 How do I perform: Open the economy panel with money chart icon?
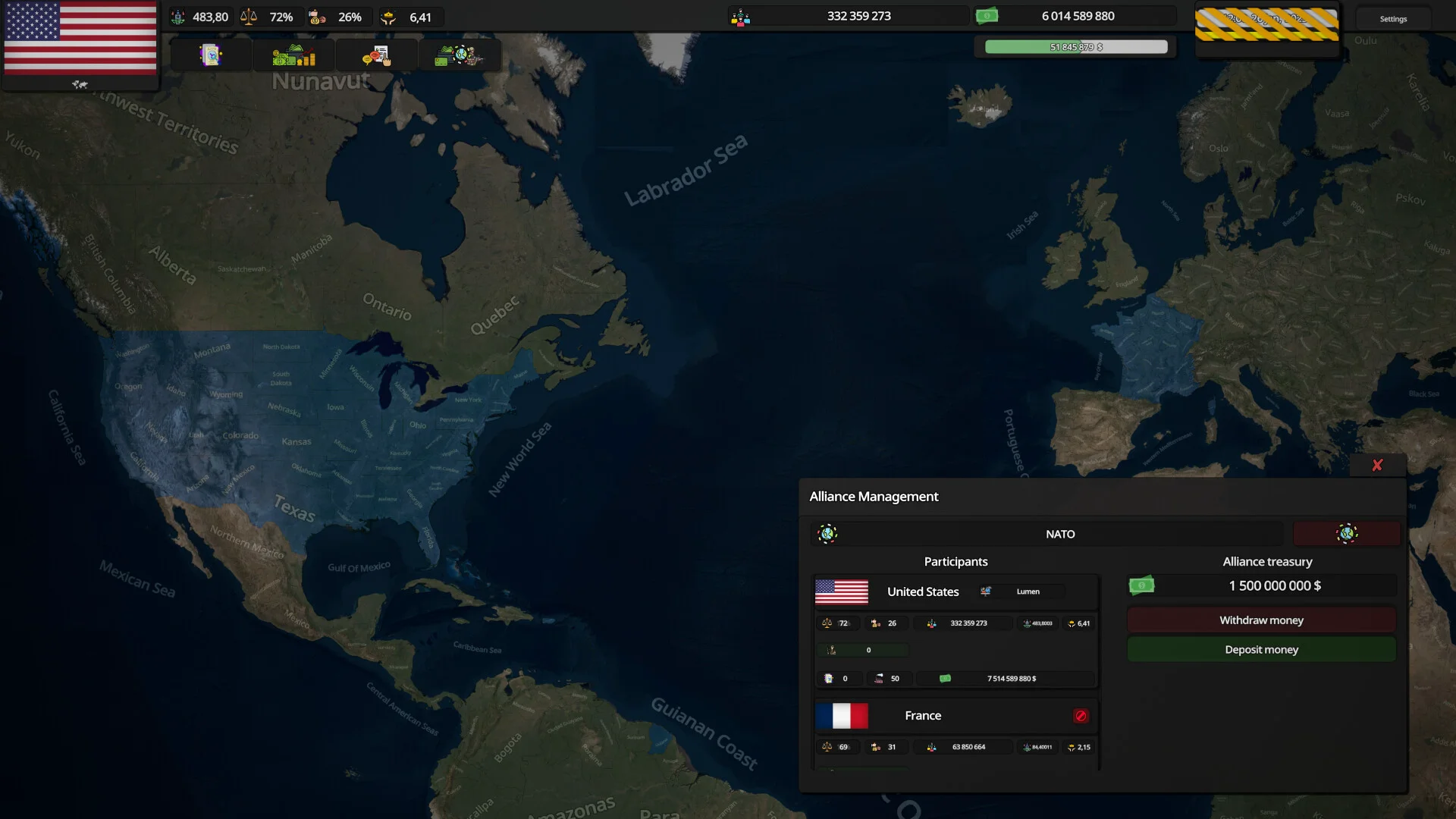tap(293, 54)
